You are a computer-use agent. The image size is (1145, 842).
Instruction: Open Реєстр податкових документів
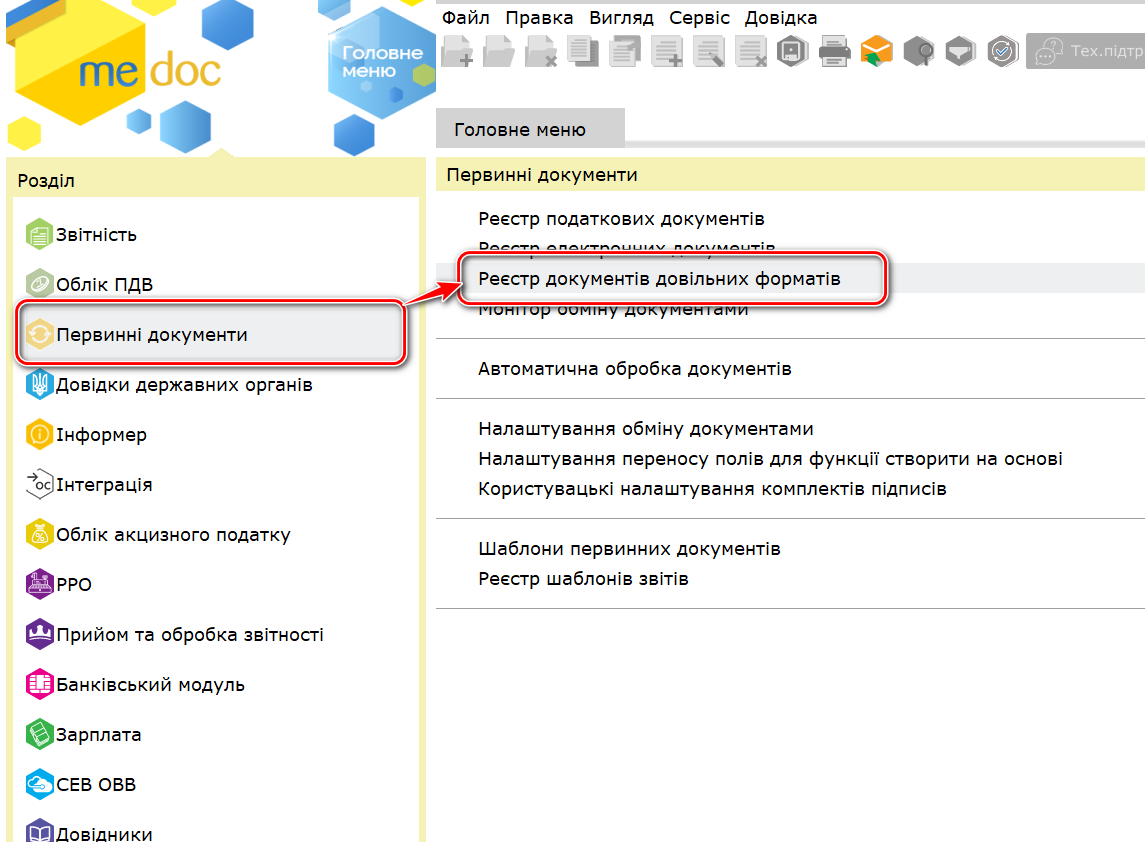pyautogui.click(x=621, y=219)
